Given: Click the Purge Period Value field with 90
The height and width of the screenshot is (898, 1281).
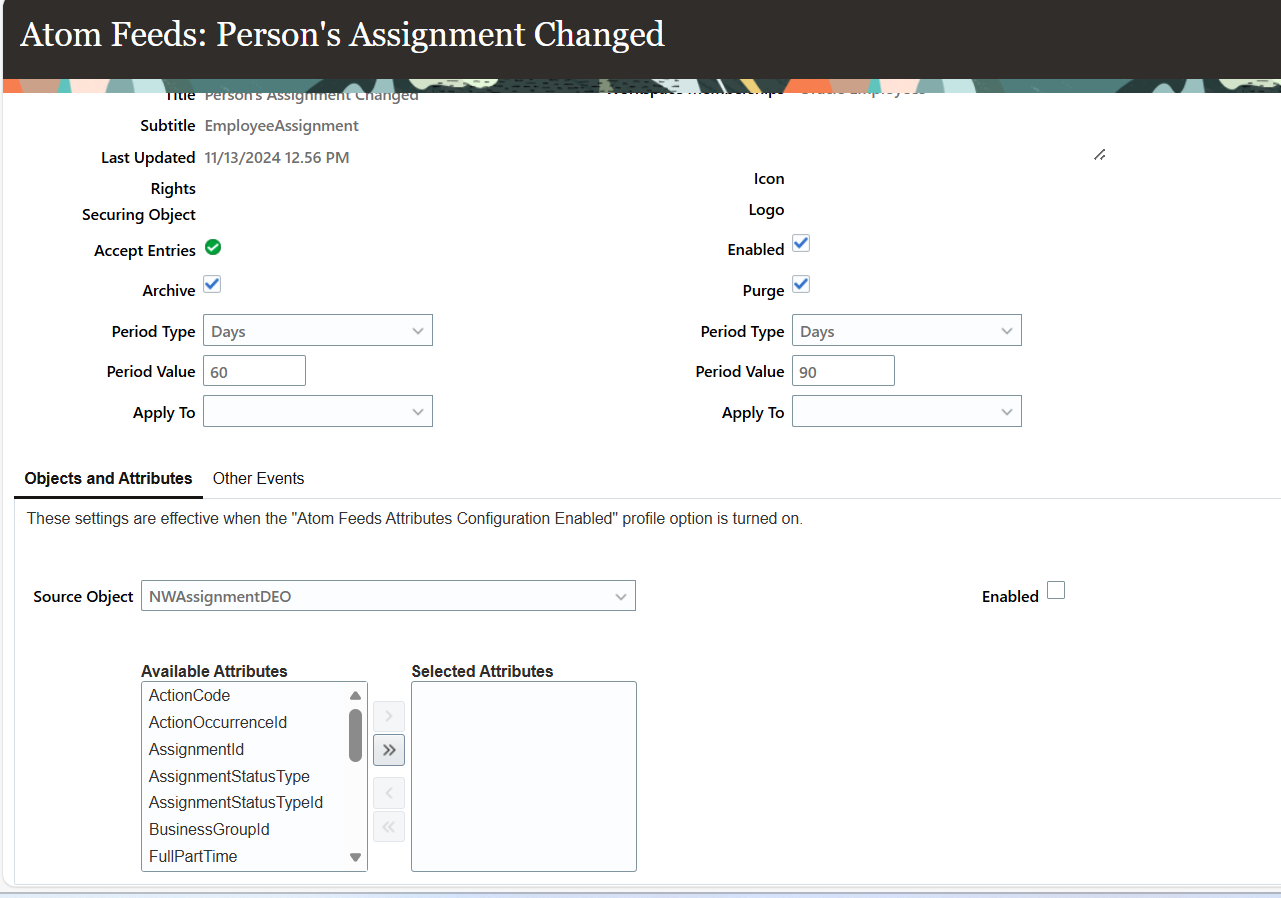Looking at the screenshot, I should click(843, 371).
